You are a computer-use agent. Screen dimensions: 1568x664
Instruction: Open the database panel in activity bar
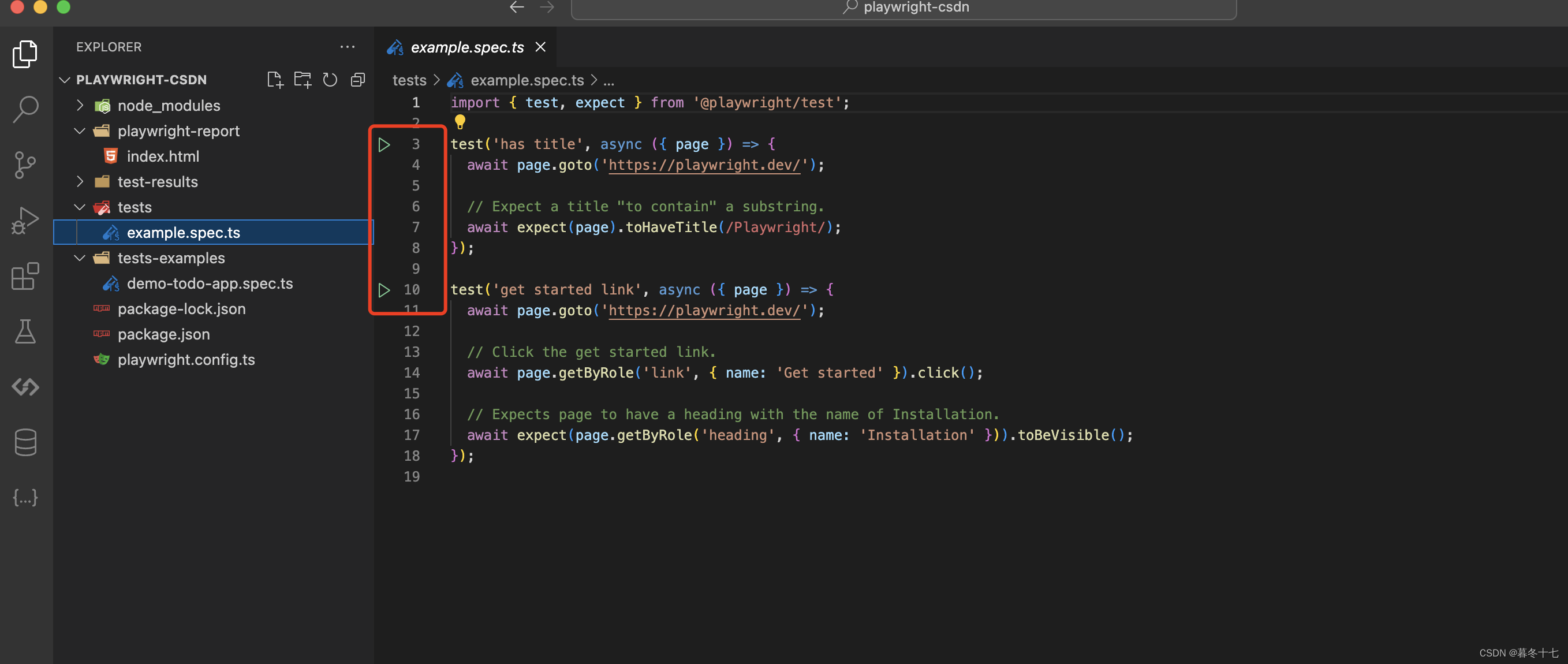click(x=25, y=442)
